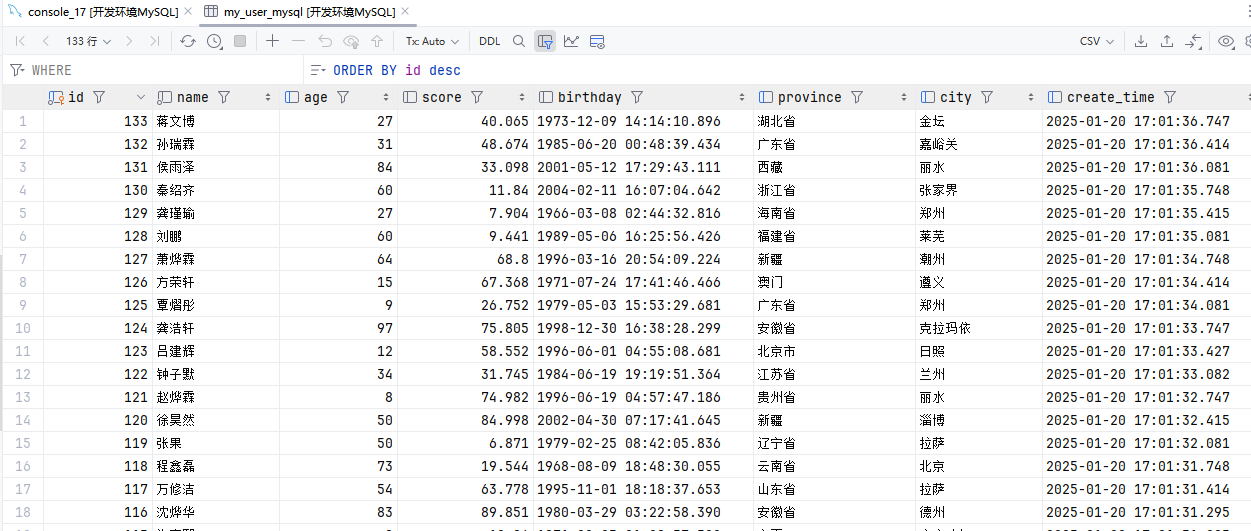Open the chart view icon
Image resolution: width=1251 pixels, height=531 pixels.
pos(571,41)
